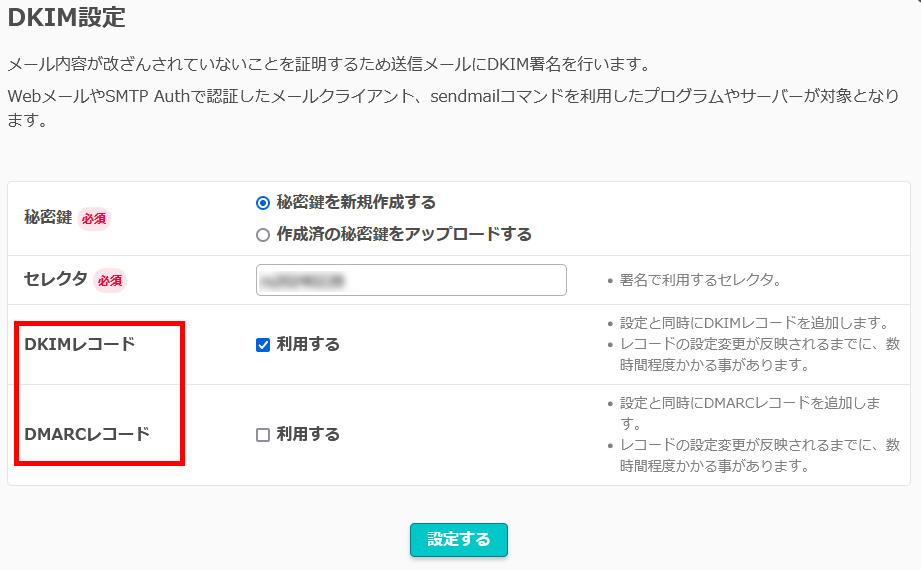Click the セレクタ text input field
This screenshot has width=921, height=570.
pyautogui.click(x=411, y=280)
